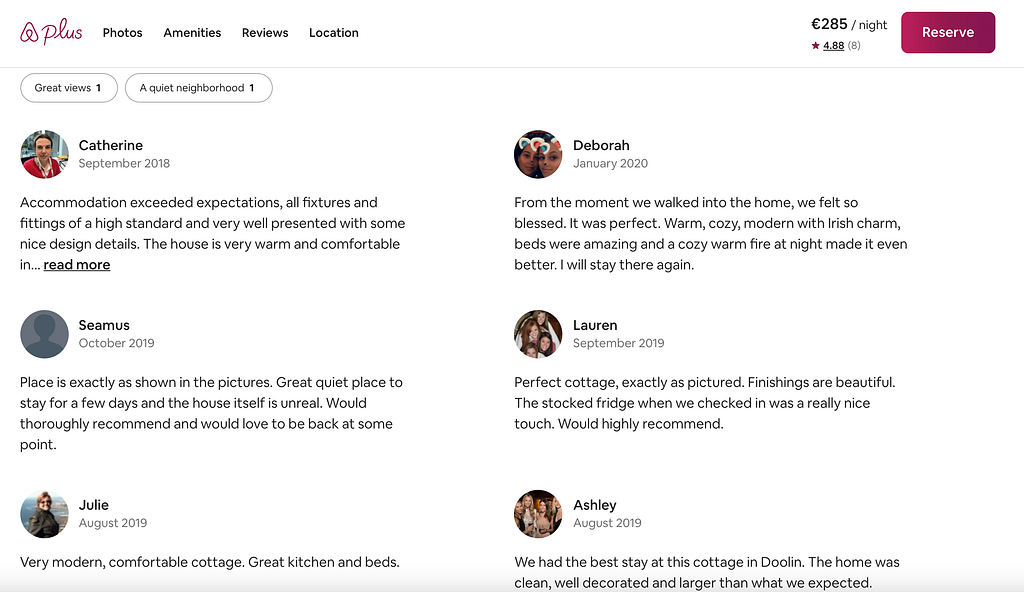Open the Location section
This screenshot has width=1024, height=592.
coord(334,33)
